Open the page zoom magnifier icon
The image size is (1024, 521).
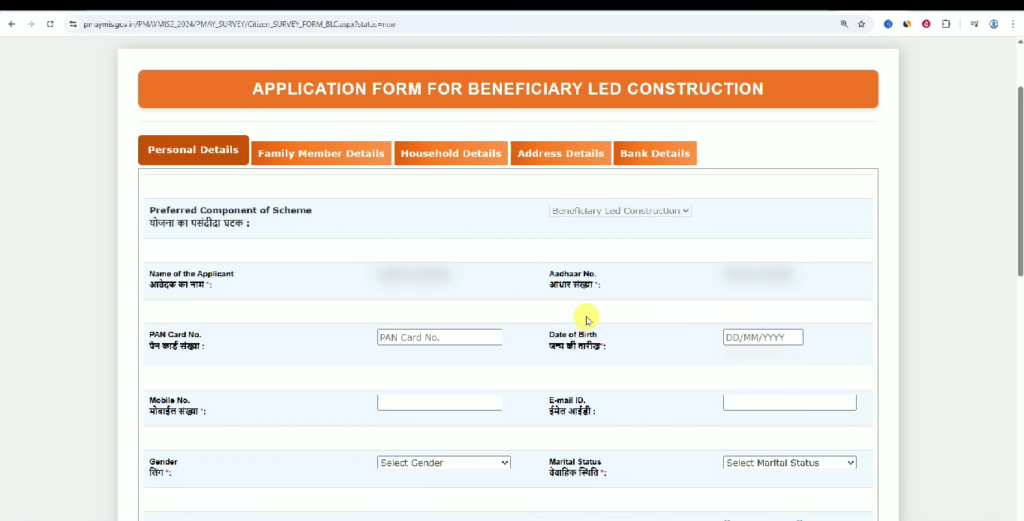pyautogui.click(x=844, y=24)
